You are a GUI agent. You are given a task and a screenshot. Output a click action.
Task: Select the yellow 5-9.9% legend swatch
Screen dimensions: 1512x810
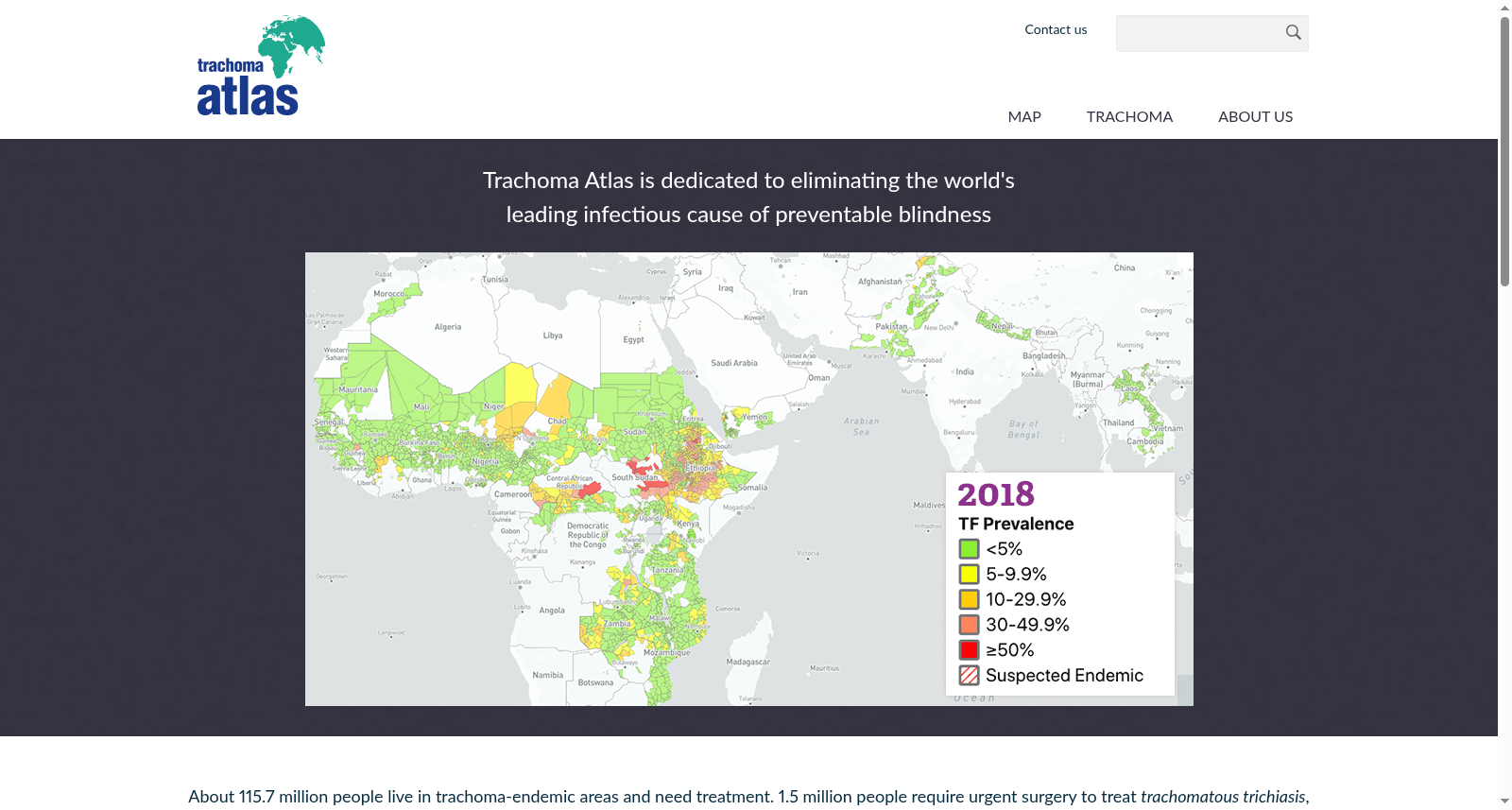(x=969, y=575)
